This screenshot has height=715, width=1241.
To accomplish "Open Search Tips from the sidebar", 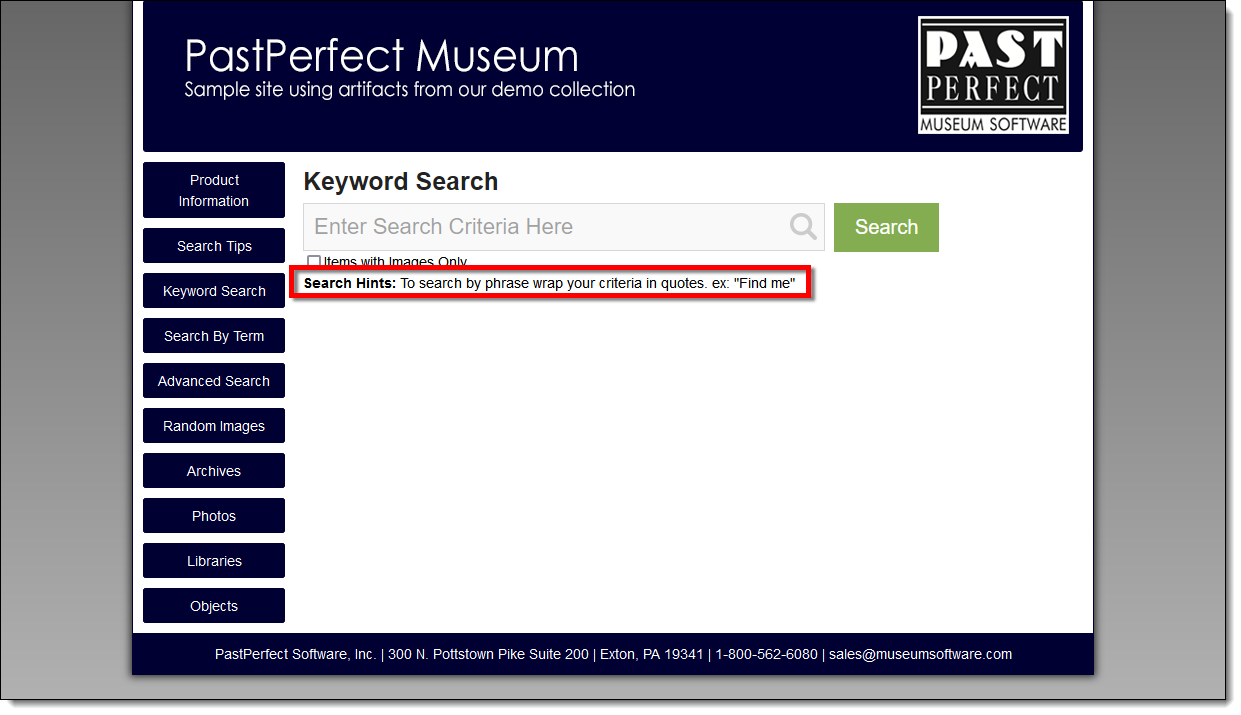I will coord(214,246).
